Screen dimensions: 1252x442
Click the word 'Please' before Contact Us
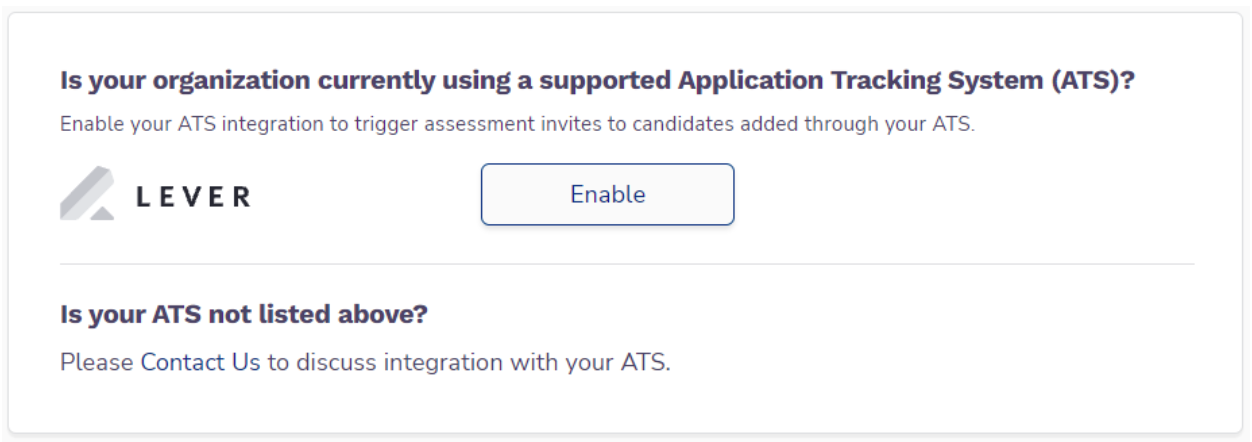coord(97,361)
